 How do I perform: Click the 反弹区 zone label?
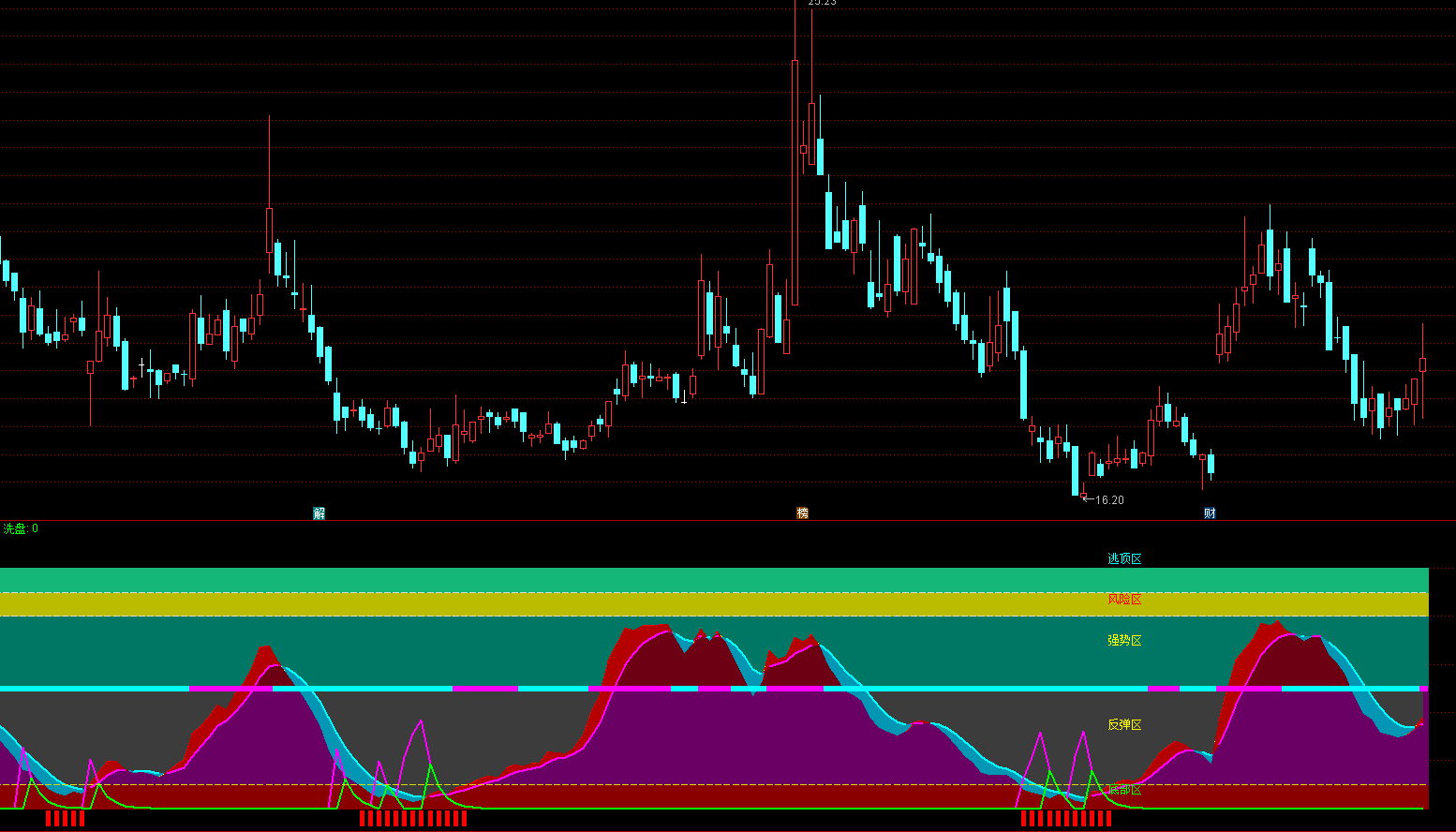(x=1124, y=724)
